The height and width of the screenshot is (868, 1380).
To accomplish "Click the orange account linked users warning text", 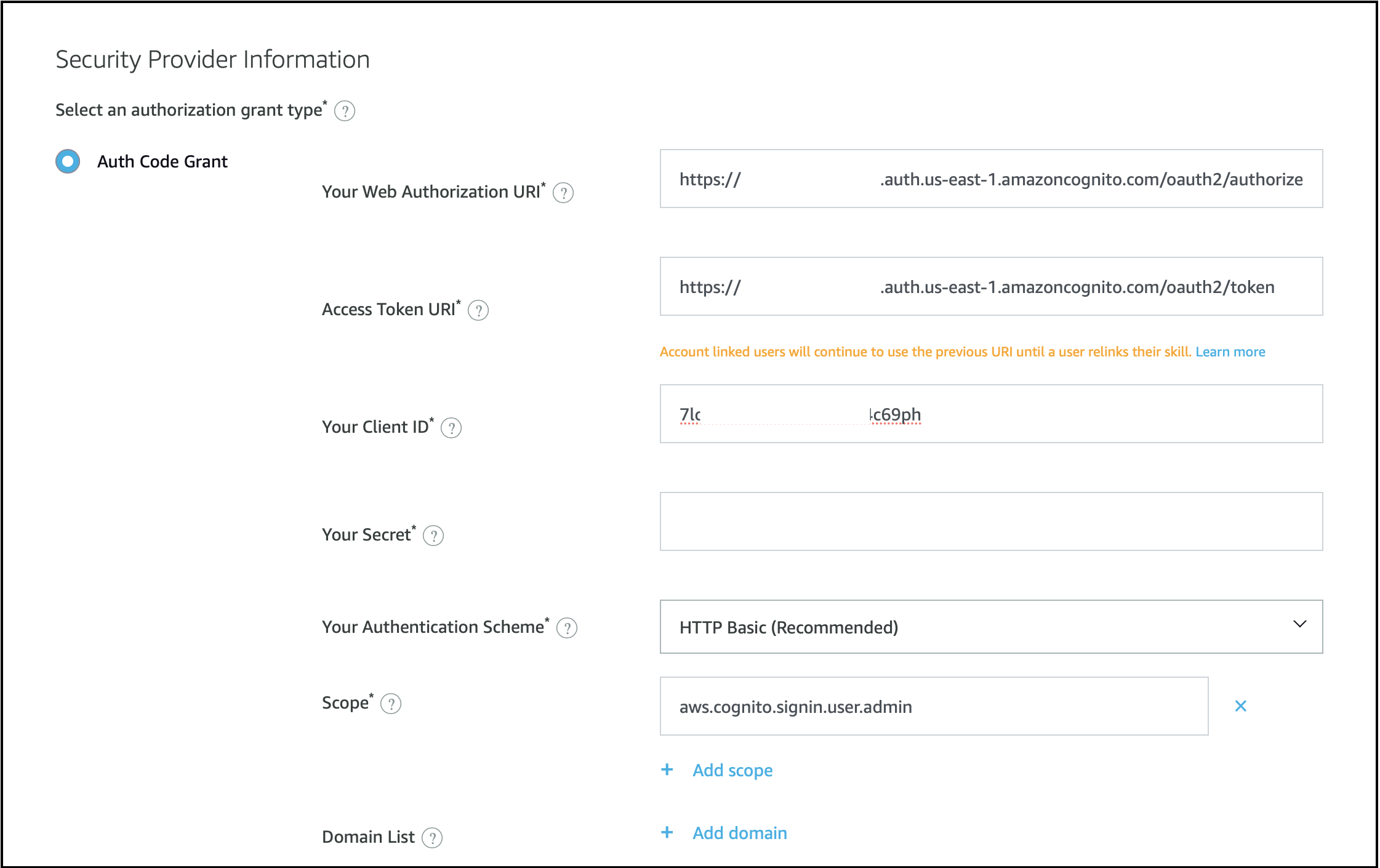I will coord(926,352).
